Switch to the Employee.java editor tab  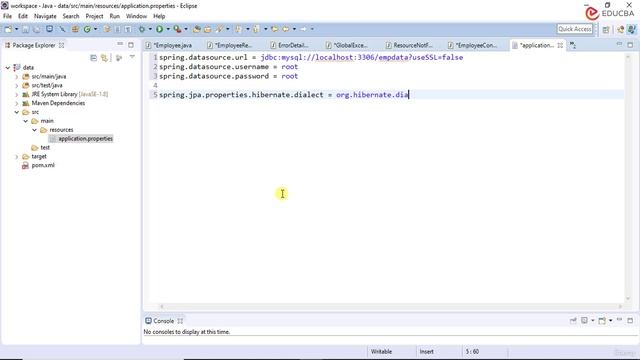169,45
